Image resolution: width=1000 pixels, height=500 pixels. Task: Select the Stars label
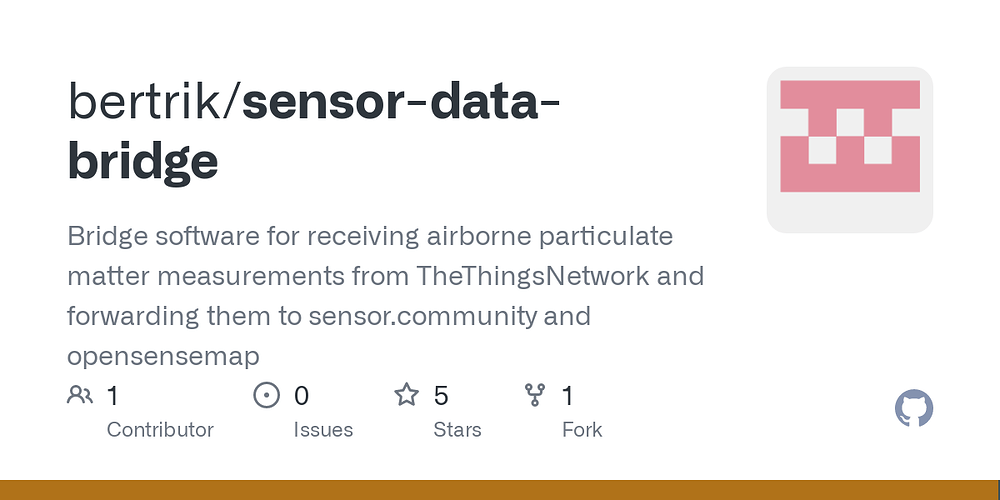point(457,430)
